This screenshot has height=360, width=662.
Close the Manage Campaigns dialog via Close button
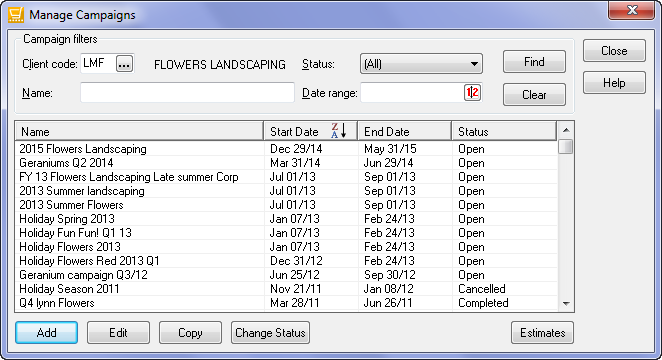point(614,51)
